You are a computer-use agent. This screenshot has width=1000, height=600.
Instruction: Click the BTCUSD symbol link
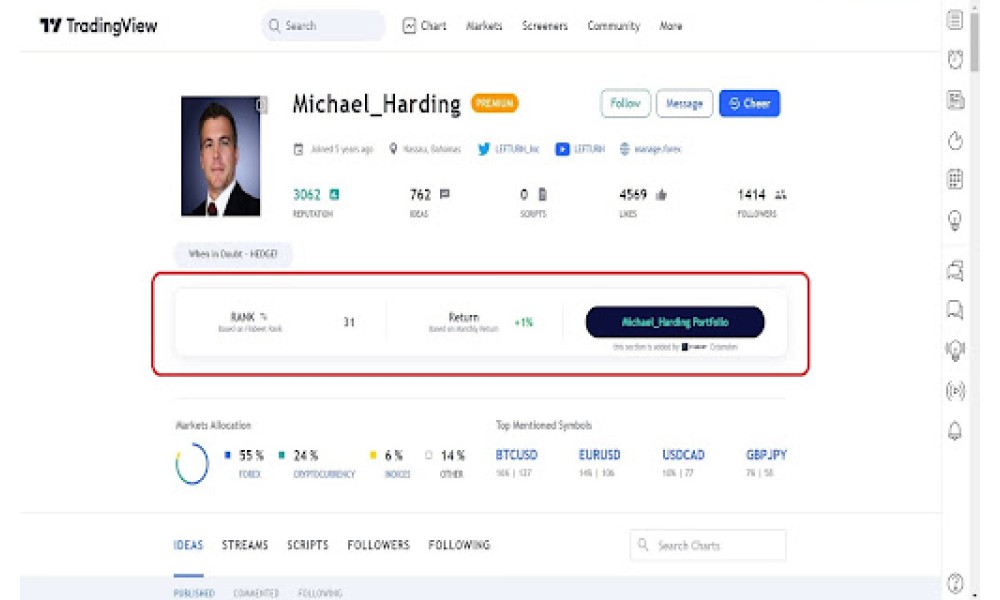[x=517, y=455]
